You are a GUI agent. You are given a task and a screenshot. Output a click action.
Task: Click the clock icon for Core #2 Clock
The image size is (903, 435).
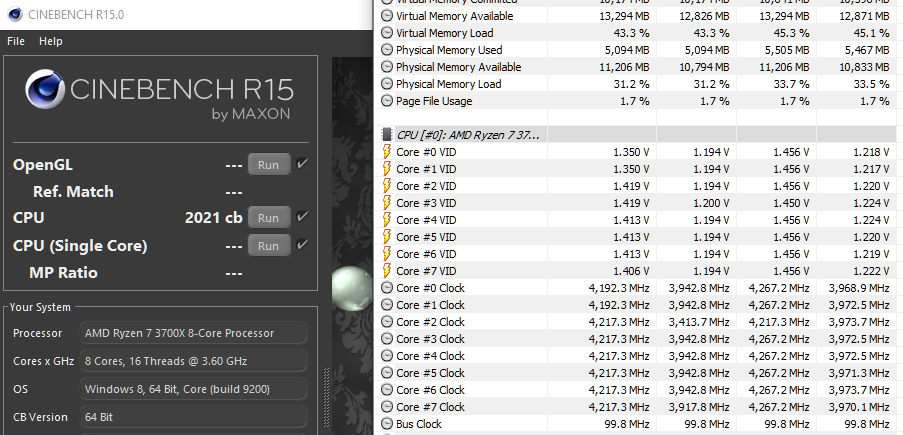[387, 322]
